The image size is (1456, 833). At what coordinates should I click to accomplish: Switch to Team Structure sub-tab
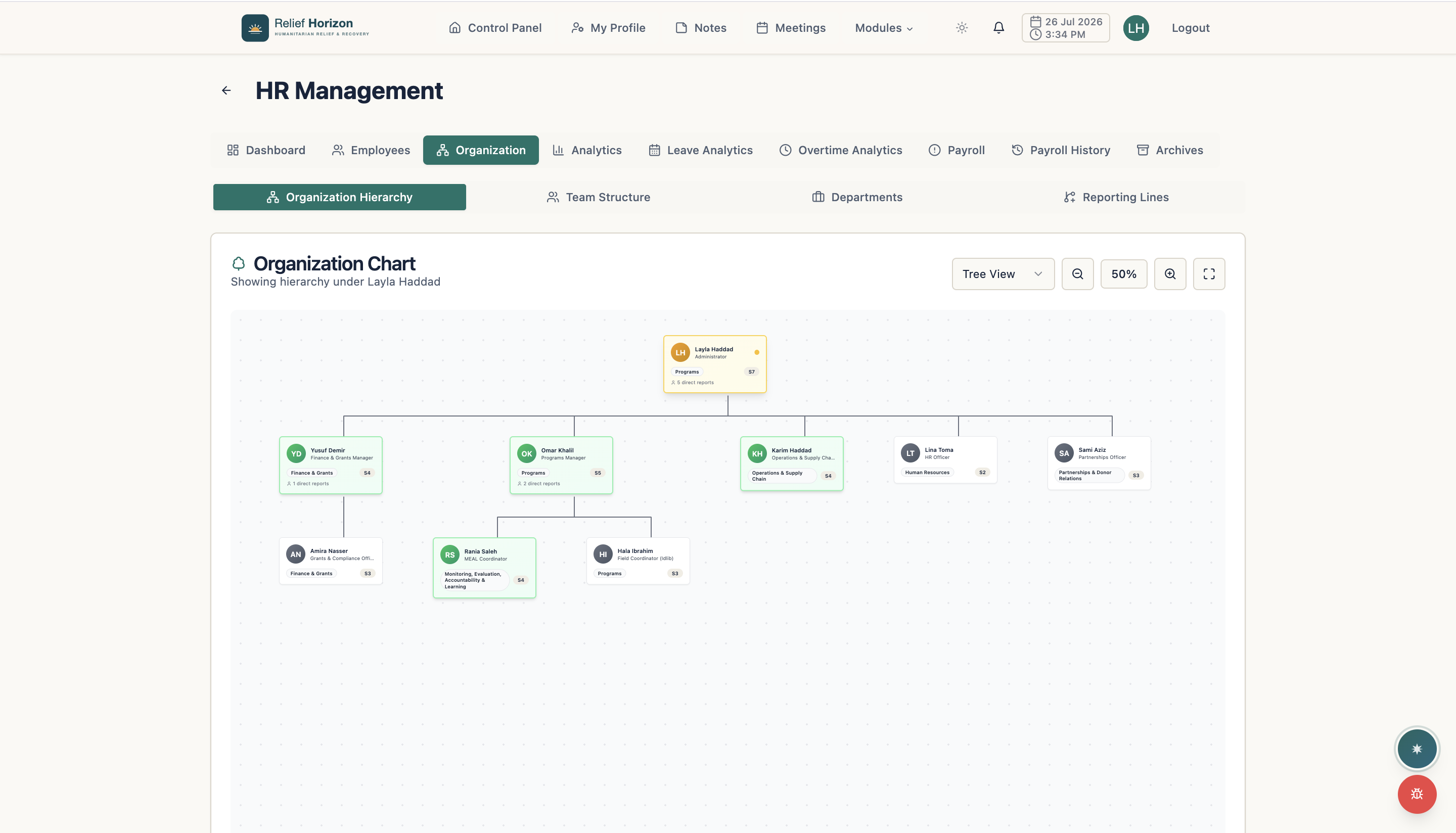[599, 197]
